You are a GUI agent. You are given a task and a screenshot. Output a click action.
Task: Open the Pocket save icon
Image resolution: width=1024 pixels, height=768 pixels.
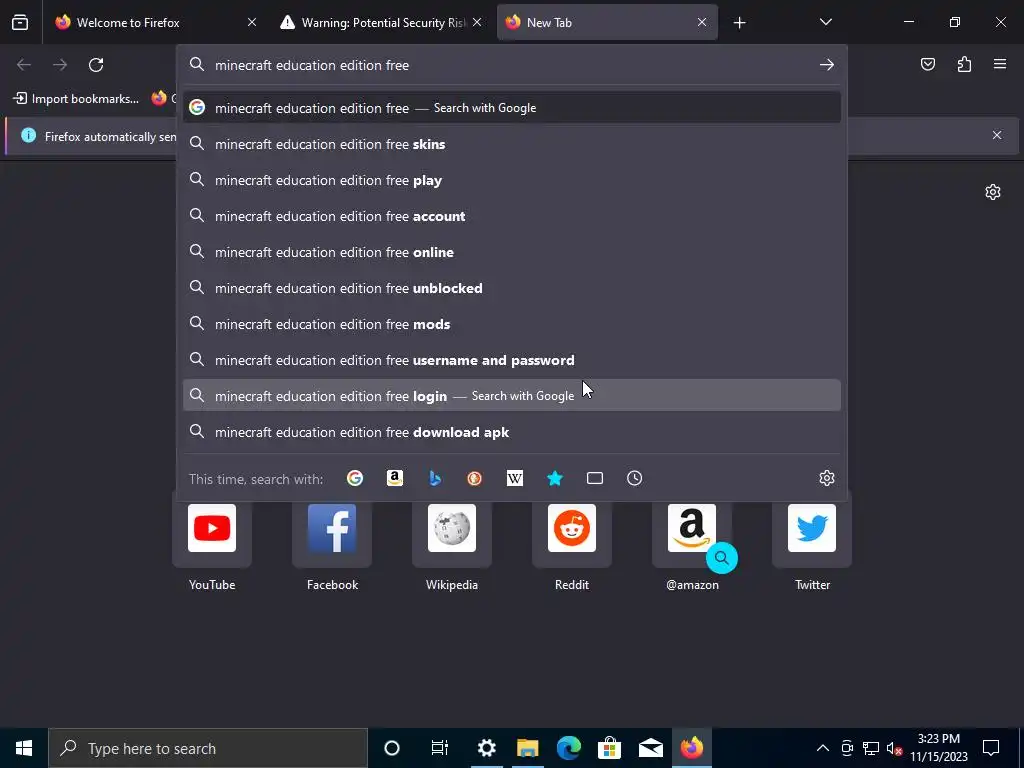(x=928, y=64)
